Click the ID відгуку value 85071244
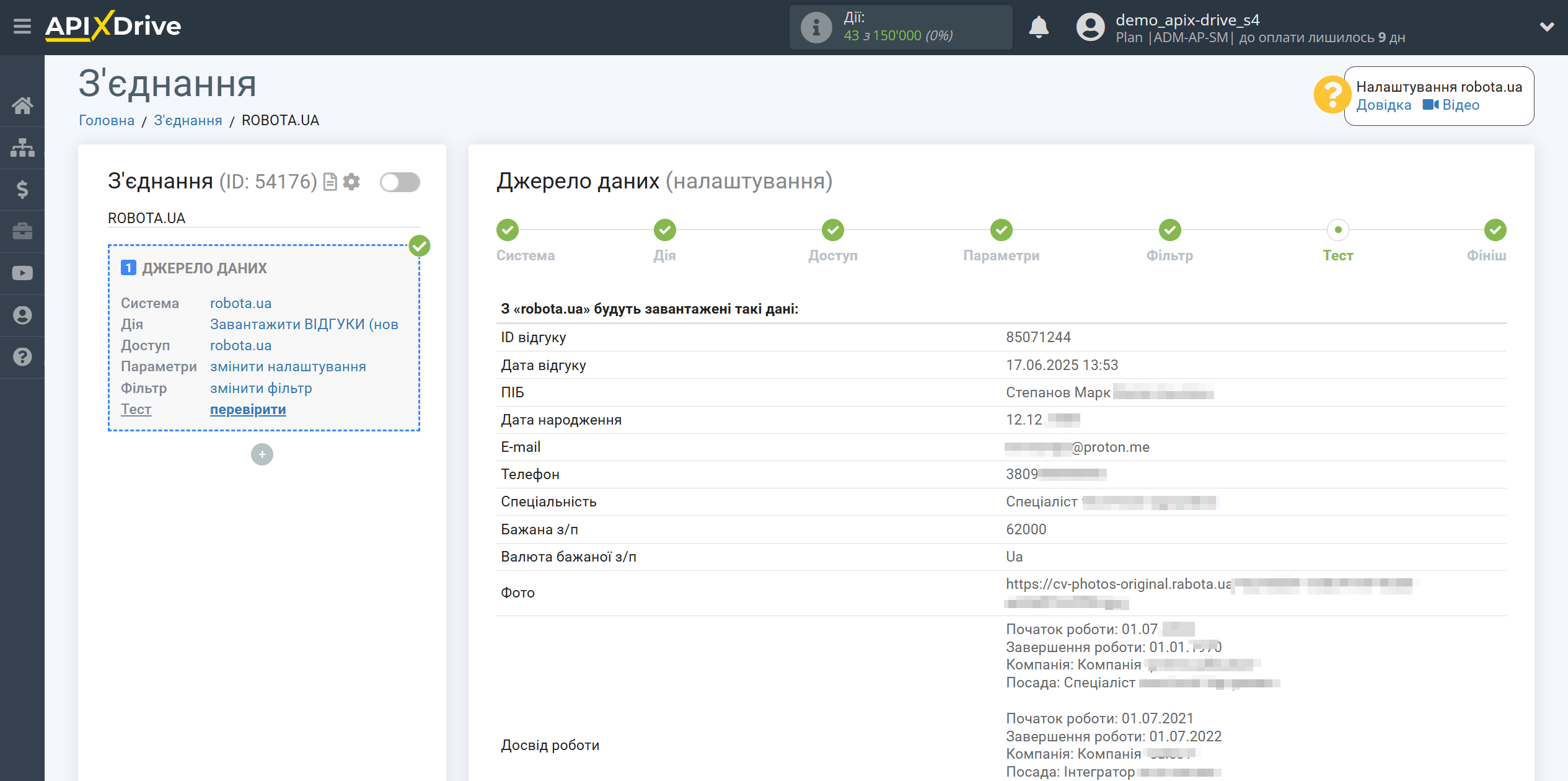 click(x=1038, y=337)
